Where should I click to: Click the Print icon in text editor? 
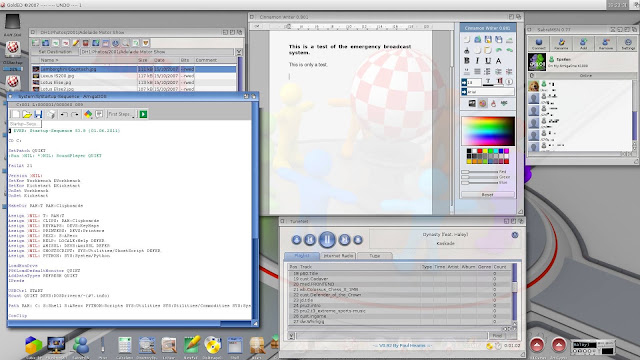point(51,114)
